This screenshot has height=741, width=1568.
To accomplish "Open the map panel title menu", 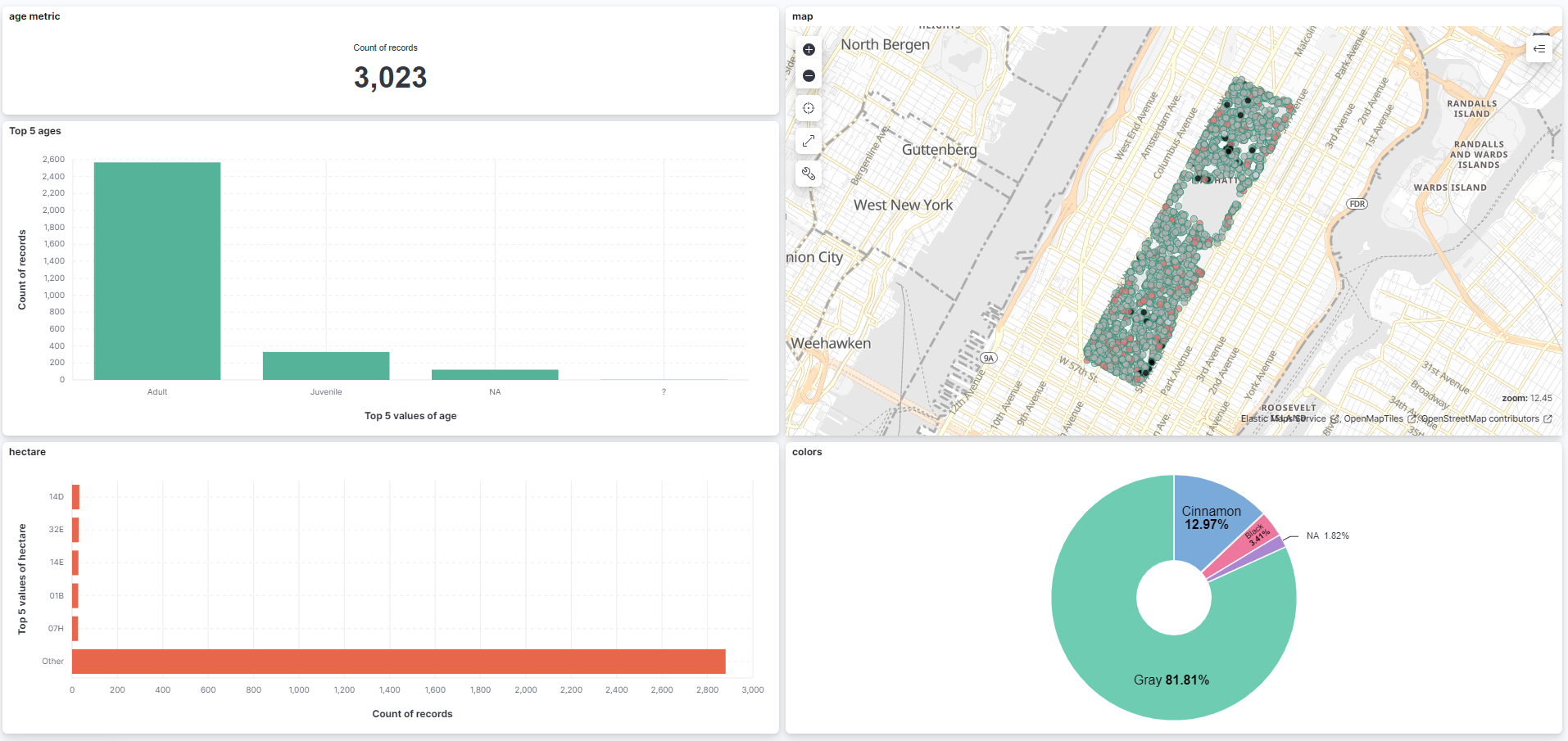I will click(x=801, y=16).
